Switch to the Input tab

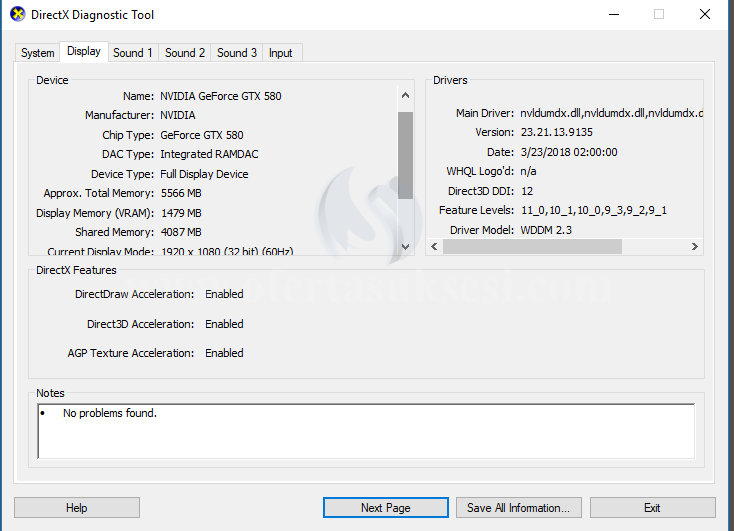coord(281,53)
